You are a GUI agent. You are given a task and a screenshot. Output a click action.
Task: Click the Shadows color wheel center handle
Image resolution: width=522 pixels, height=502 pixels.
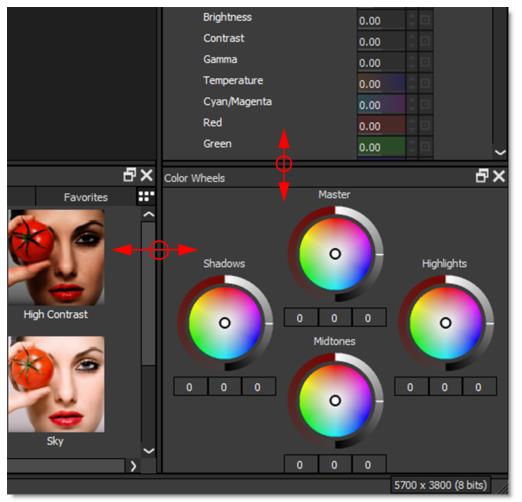[x=225, y=323]
